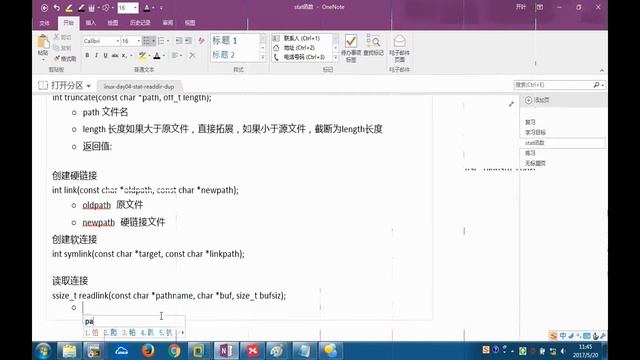This screenshot has width=640, height=360.
Task: Clear all formatting with eraser icon
Action: [x=201, y=41]
